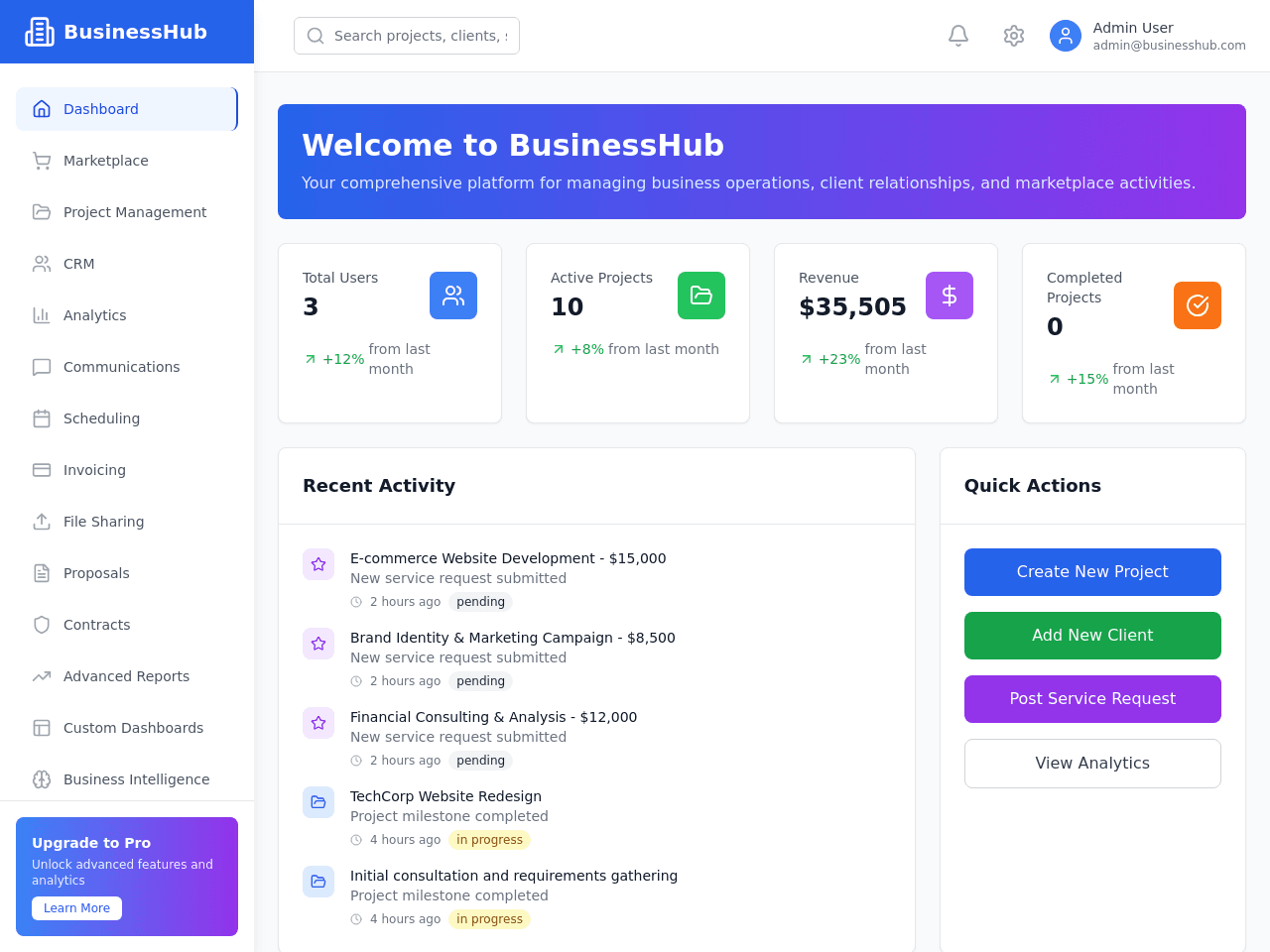This screenshot has height=952, width=1270.
Task: Open settings via the gear icon
Action: coord(1014,36)
